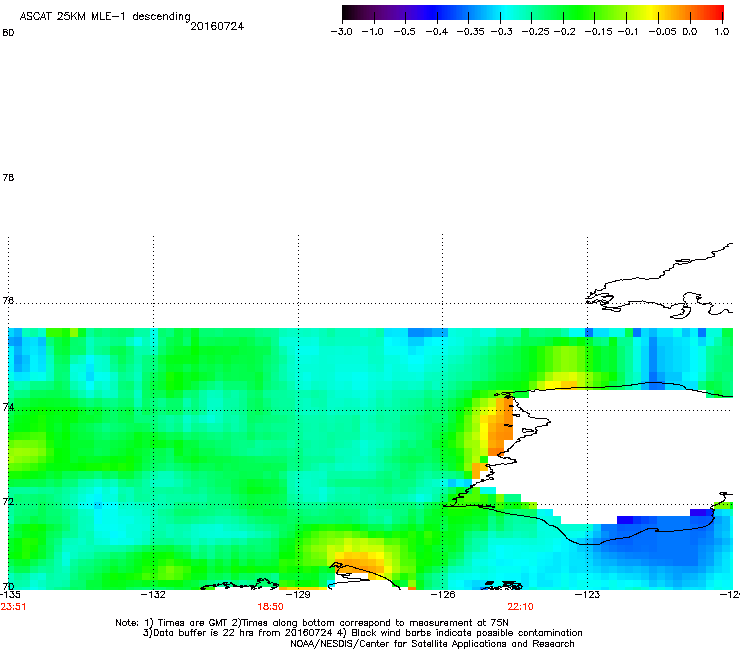
Task: Click the red "18:50" pass time
Action: tap(270, 607)
